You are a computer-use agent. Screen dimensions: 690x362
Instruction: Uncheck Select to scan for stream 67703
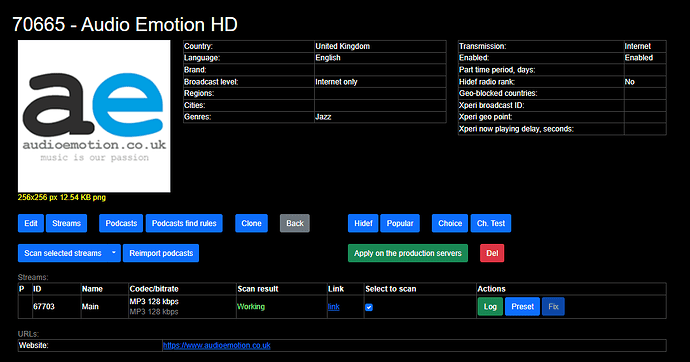tap(369, 307)
